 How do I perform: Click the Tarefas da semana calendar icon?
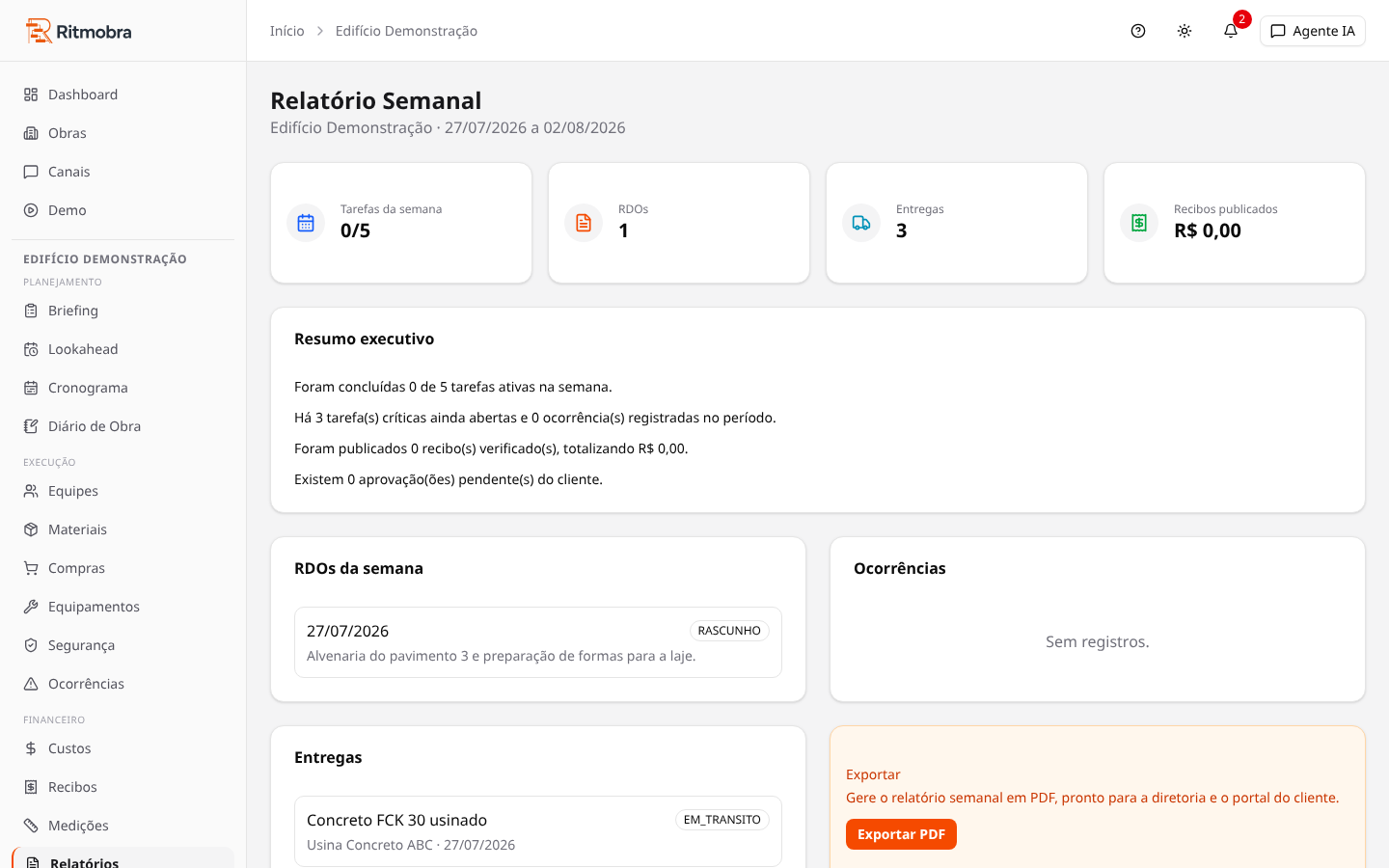(x=306, y=223)
